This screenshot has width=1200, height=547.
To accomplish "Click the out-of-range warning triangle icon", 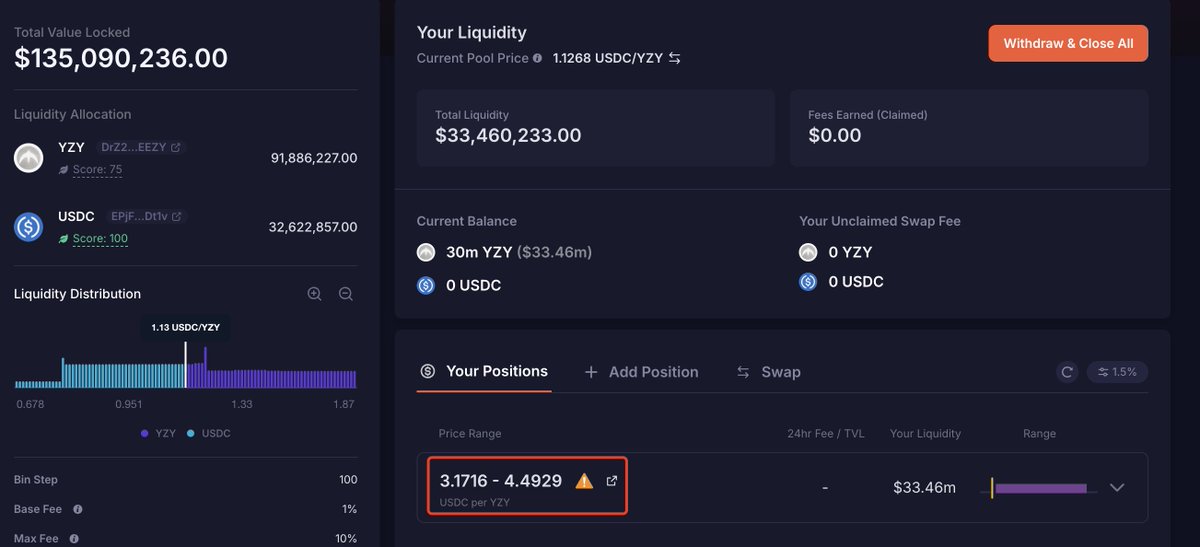I will click(584, 481).
